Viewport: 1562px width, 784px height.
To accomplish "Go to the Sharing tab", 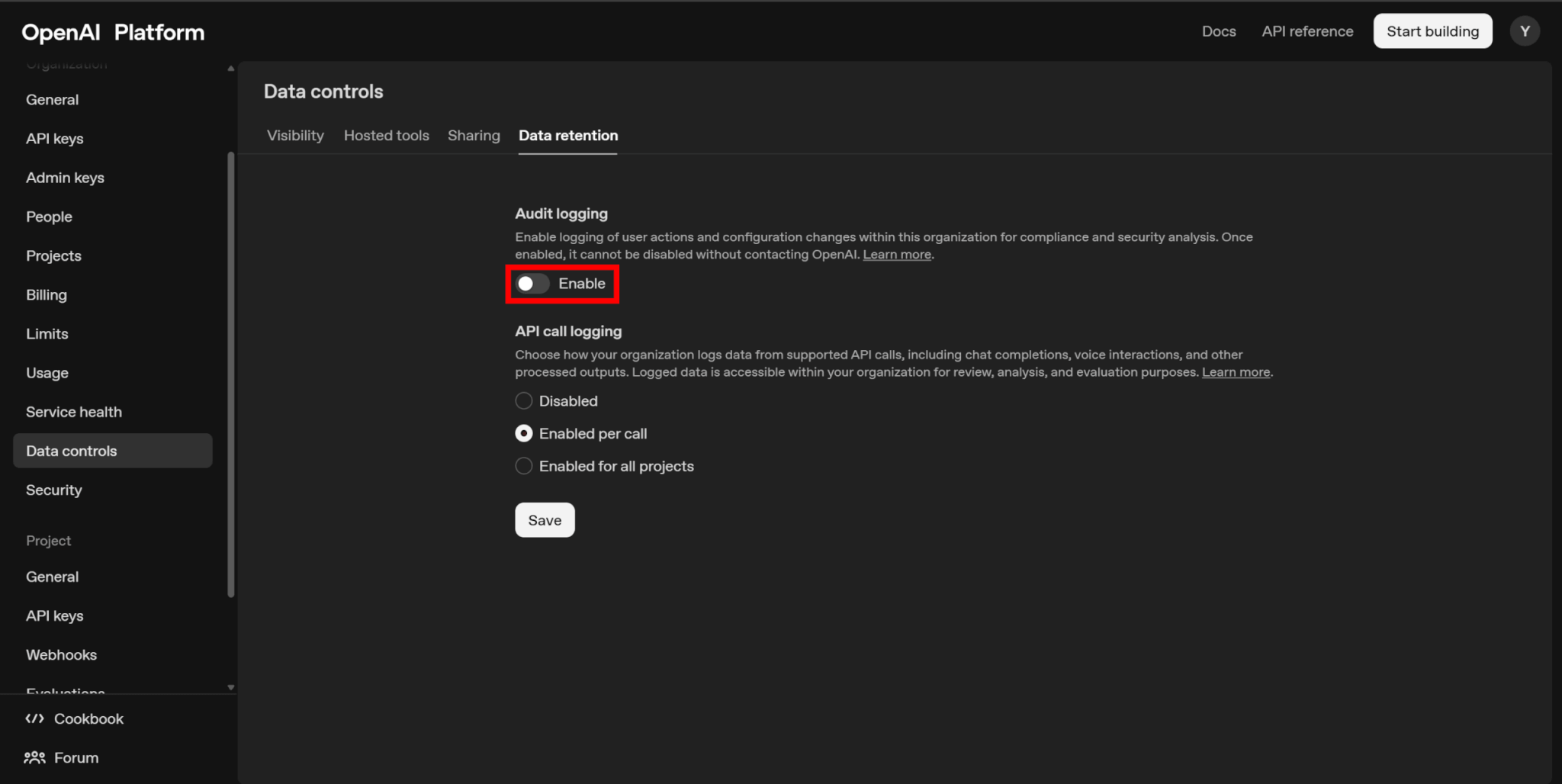I will coord(474,136).
